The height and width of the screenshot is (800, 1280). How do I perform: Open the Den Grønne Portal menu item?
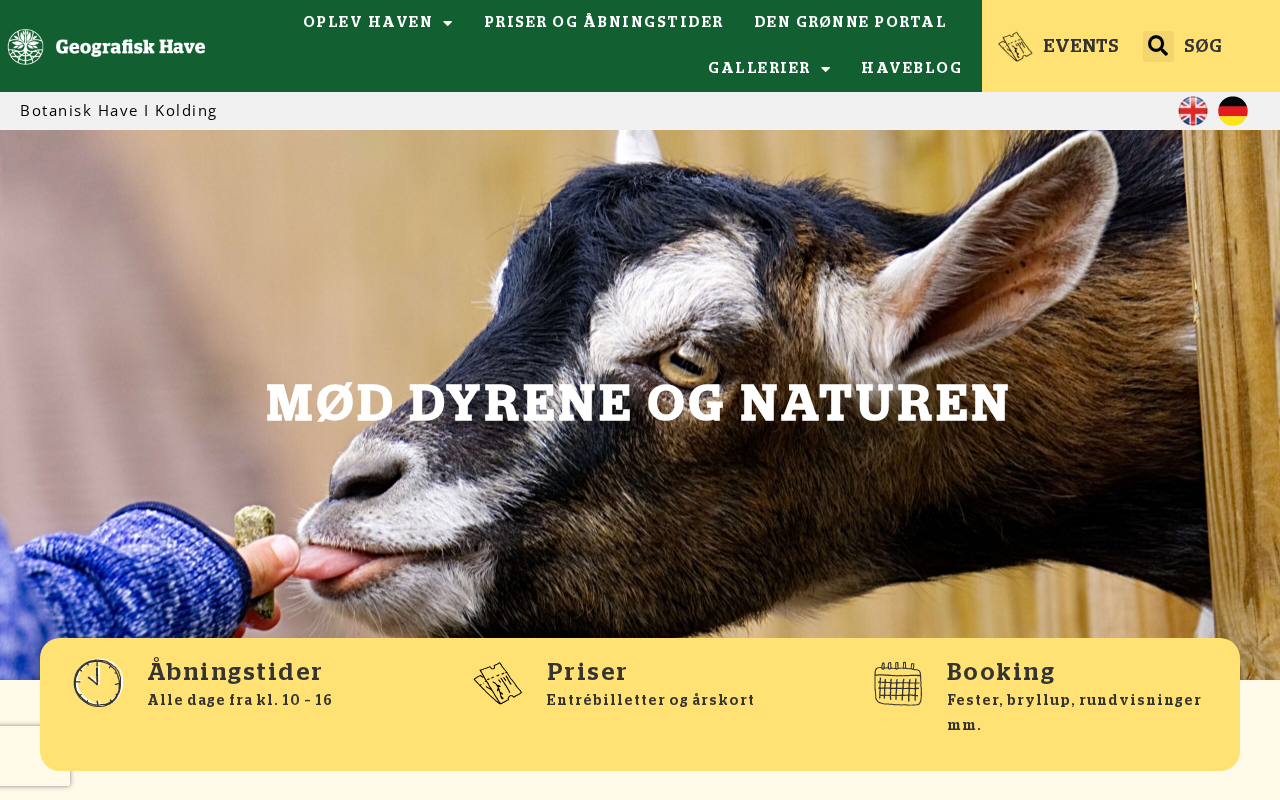(x=850, y=22)
